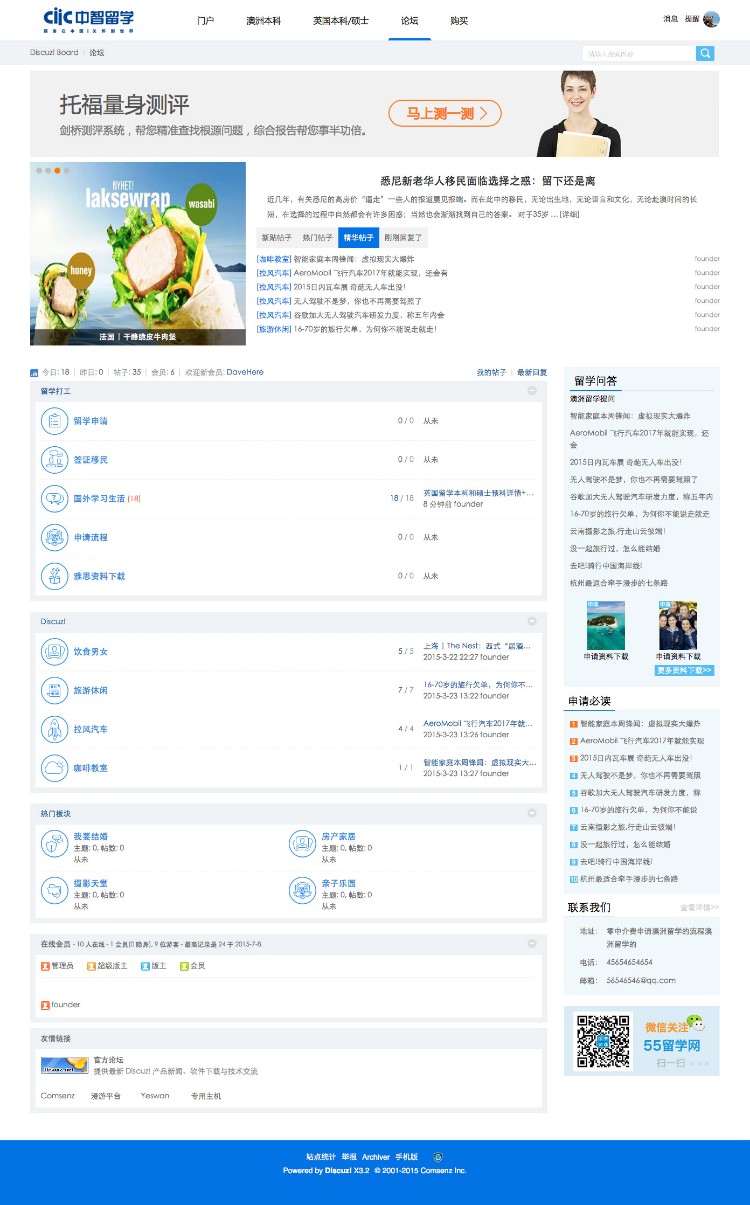Screen dimensions: 750x1205
Task: Click the 中智留学 site logo
Action: coord(89,19)
